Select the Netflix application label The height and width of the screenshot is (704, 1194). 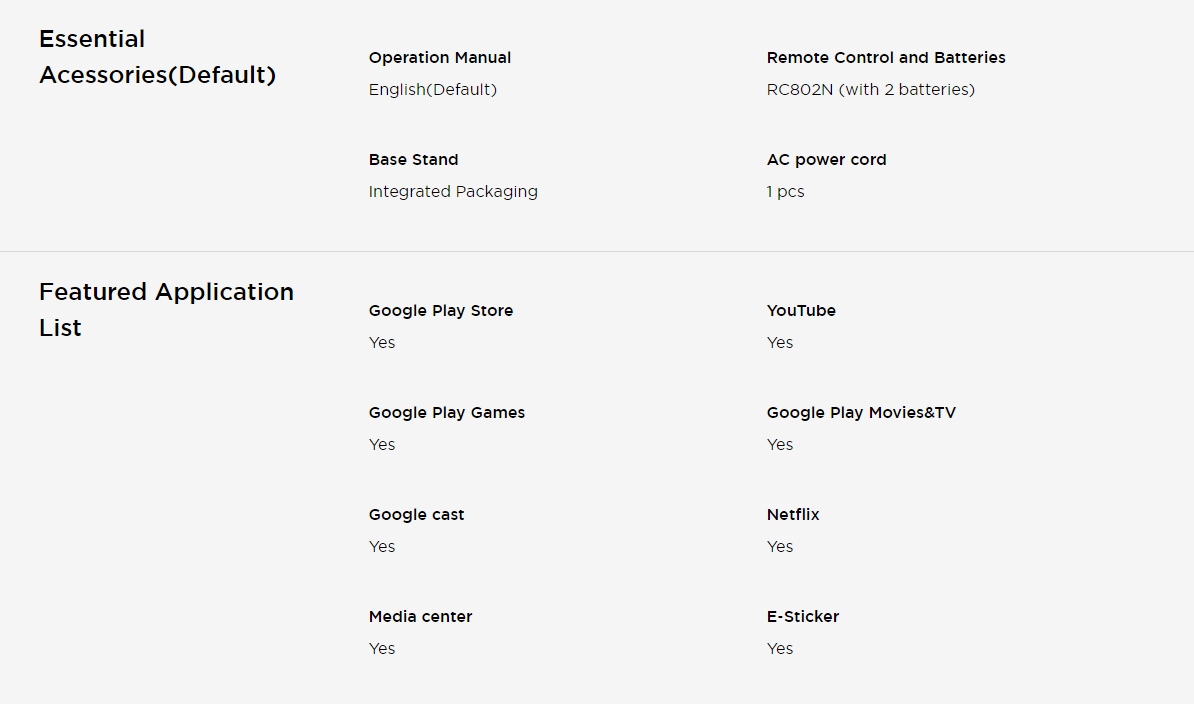pos(792,515)
